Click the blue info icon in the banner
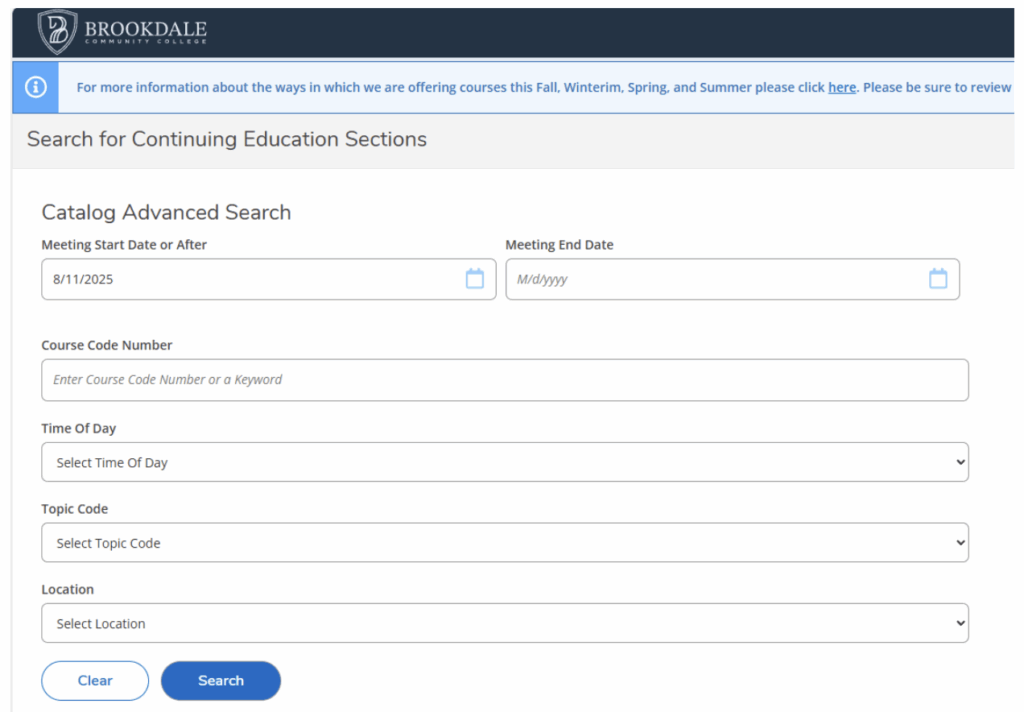 pyautogui.click(x=36, y=87)
